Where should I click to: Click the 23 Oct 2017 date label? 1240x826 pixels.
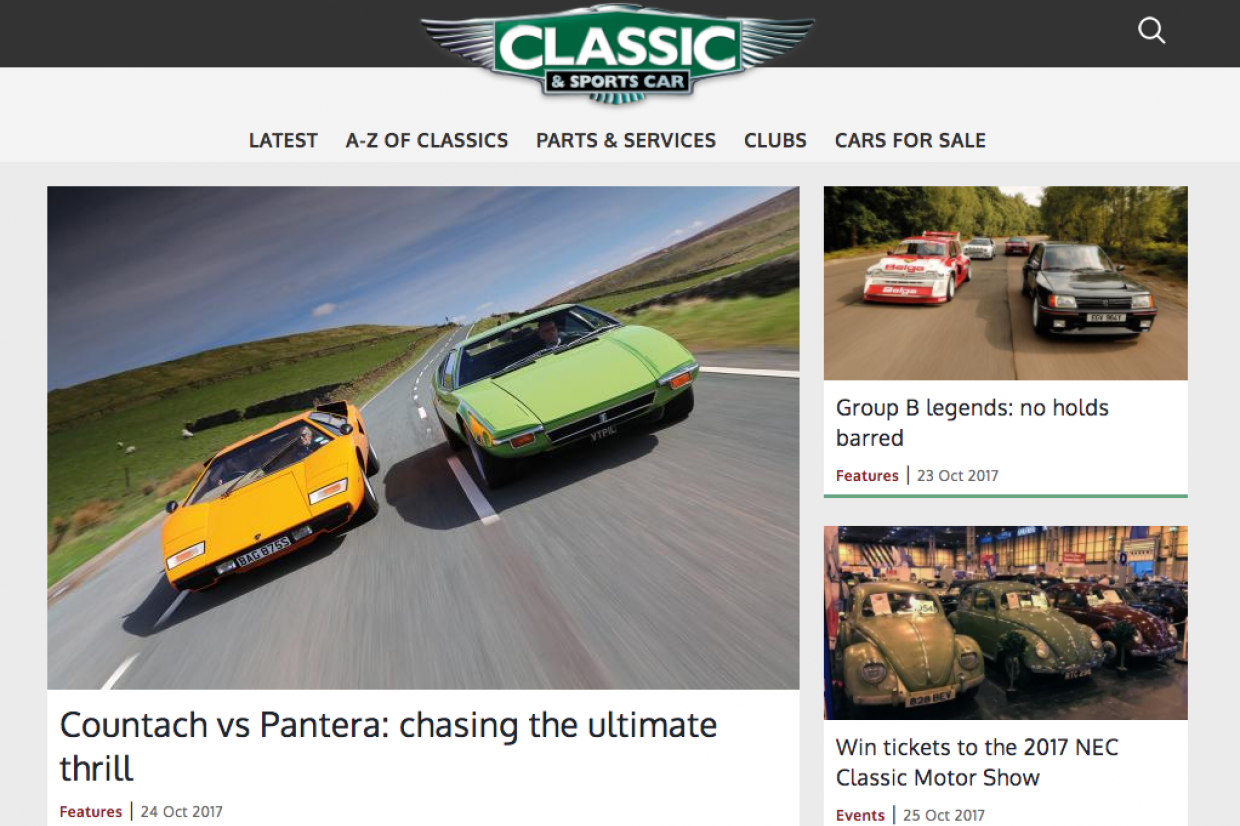pyautogui.click(x=958, y=476)
